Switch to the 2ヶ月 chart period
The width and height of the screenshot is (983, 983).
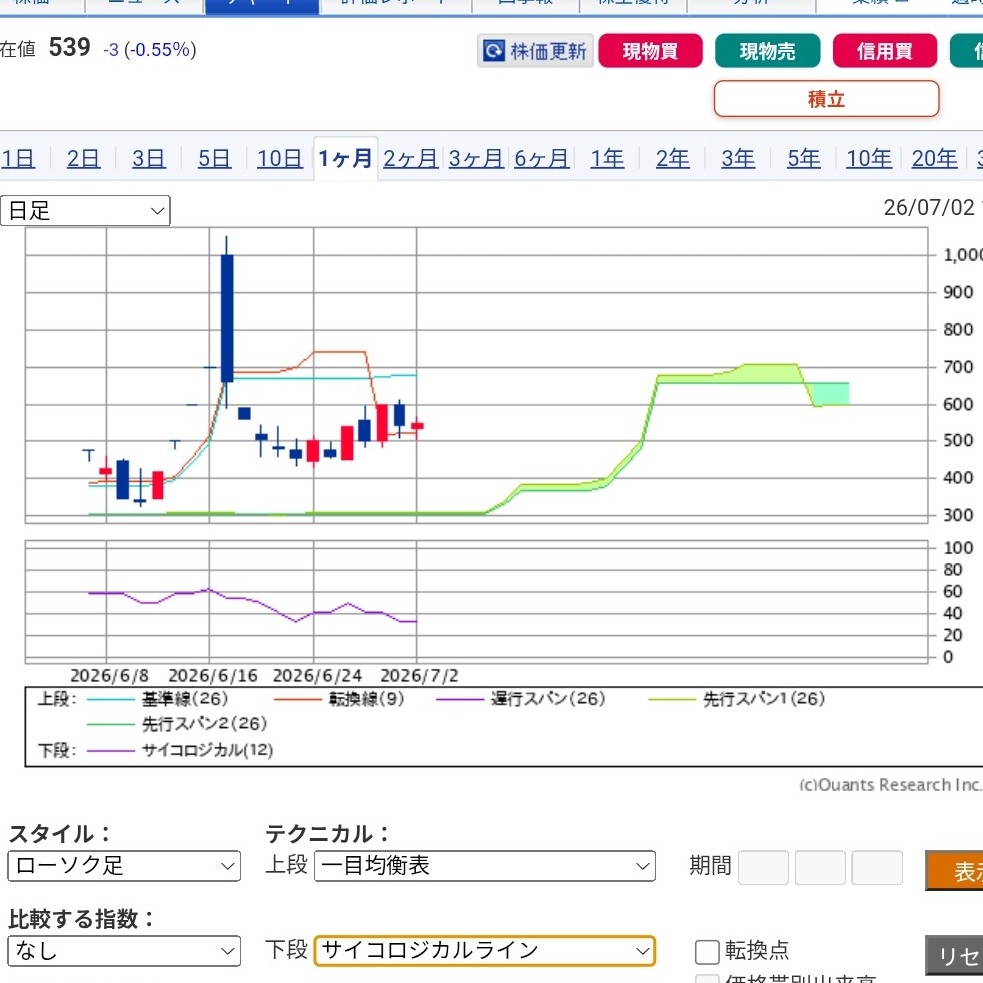pyautogui.click(x=411, y=159)
